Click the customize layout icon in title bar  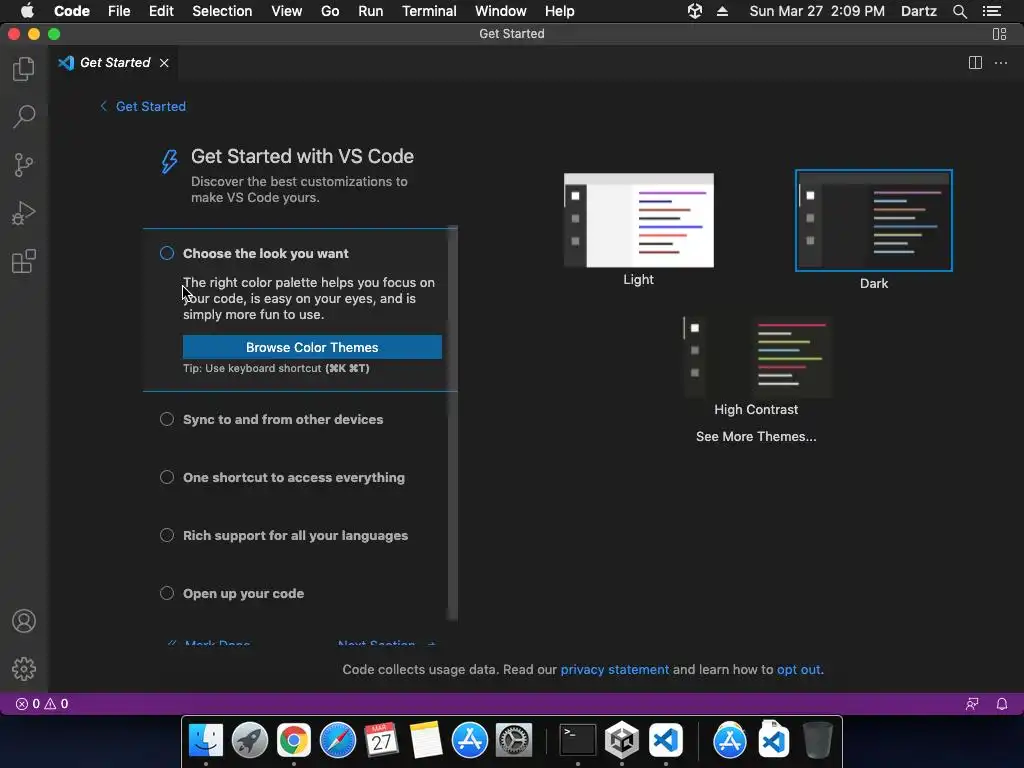(999, 34)
